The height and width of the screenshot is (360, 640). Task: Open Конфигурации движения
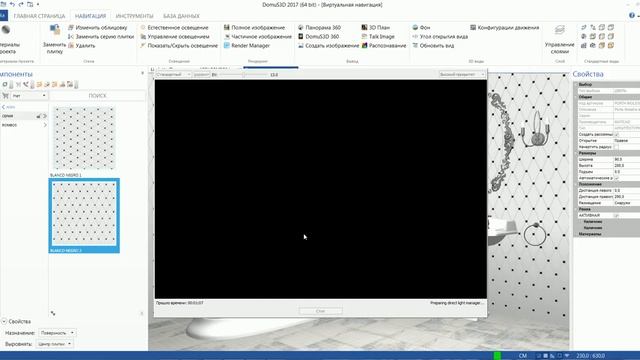click(504, 27)
